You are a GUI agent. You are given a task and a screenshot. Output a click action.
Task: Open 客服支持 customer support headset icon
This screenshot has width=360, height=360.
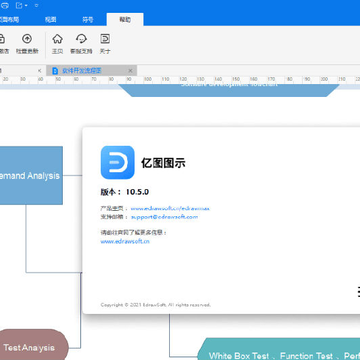pos(81,39)
